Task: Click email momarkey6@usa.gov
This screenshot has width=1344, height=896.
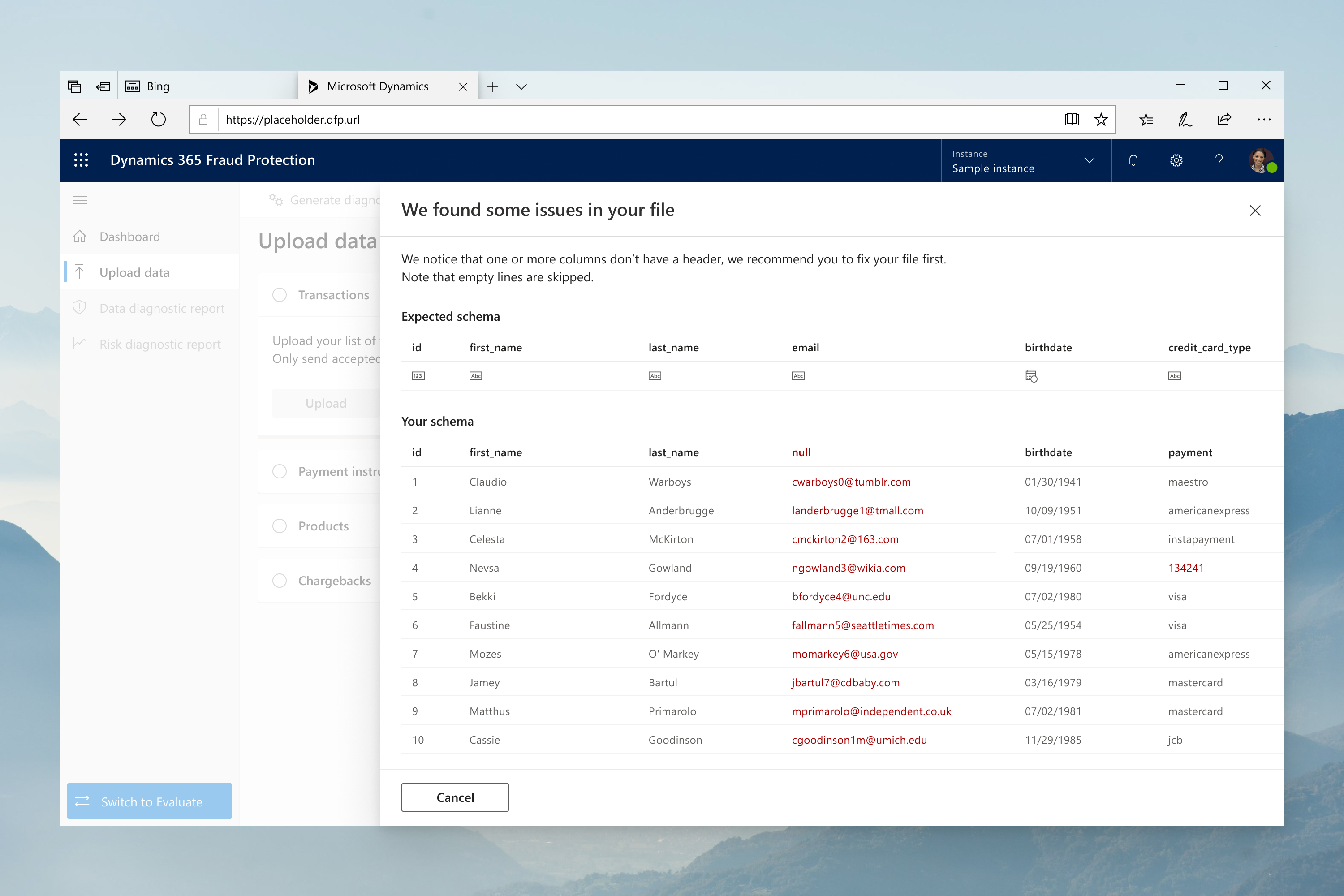Action: [844, 654]
